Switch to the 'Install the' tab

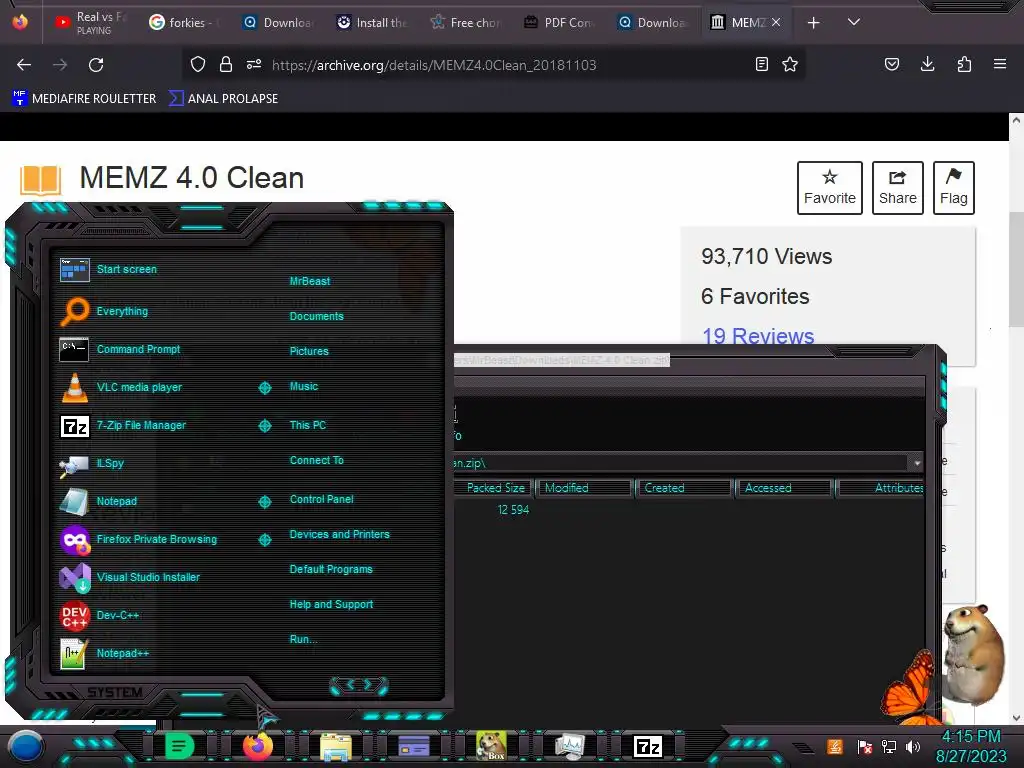372,22
